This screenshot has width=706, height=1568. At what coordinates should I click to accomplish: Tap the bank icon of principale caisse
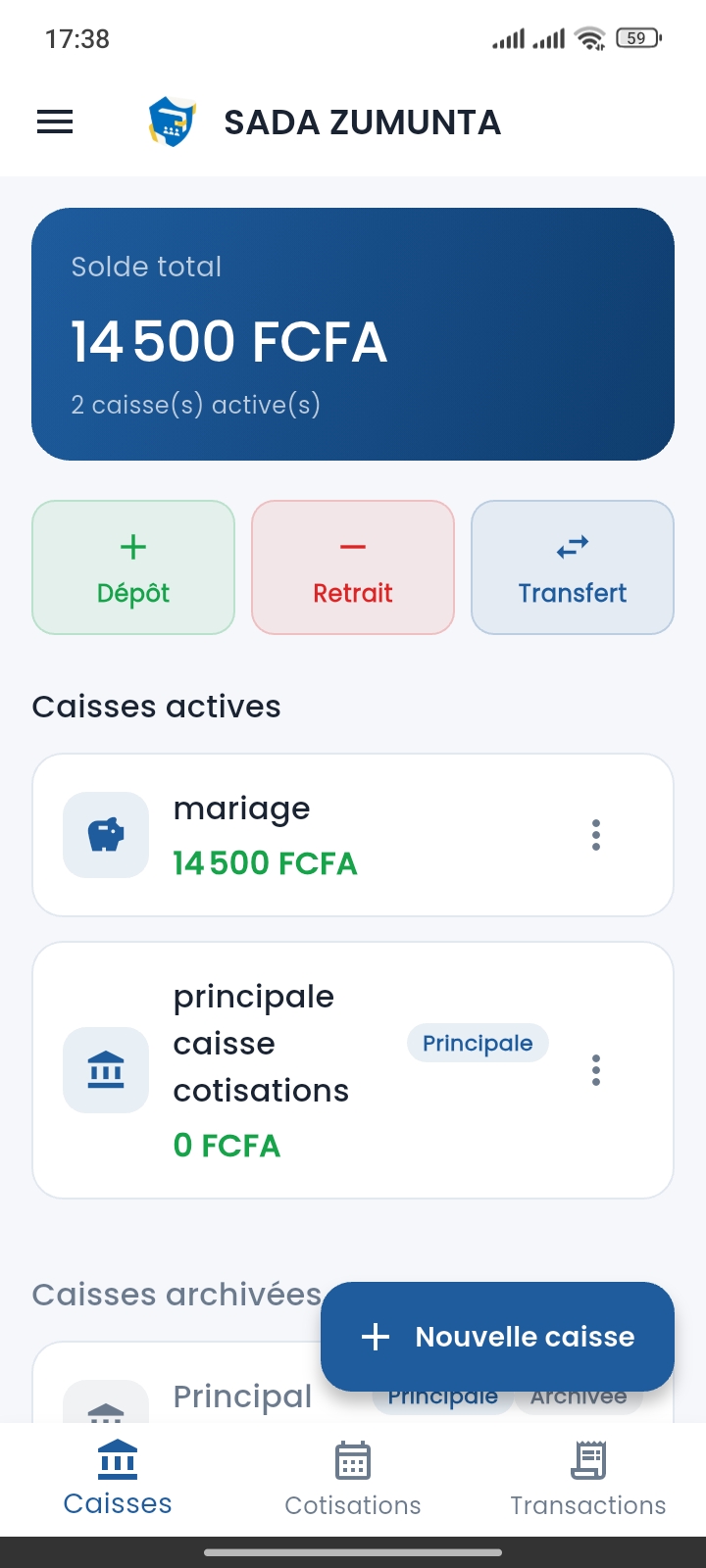[x=106, y=1070]
